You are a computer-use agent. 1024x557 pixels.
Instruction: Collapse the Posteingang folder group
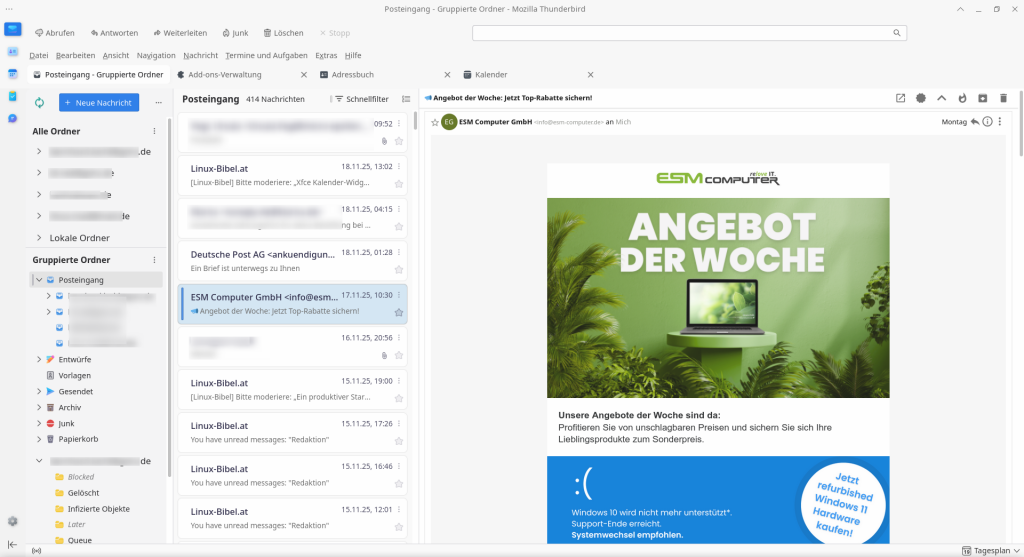point(38,280)
